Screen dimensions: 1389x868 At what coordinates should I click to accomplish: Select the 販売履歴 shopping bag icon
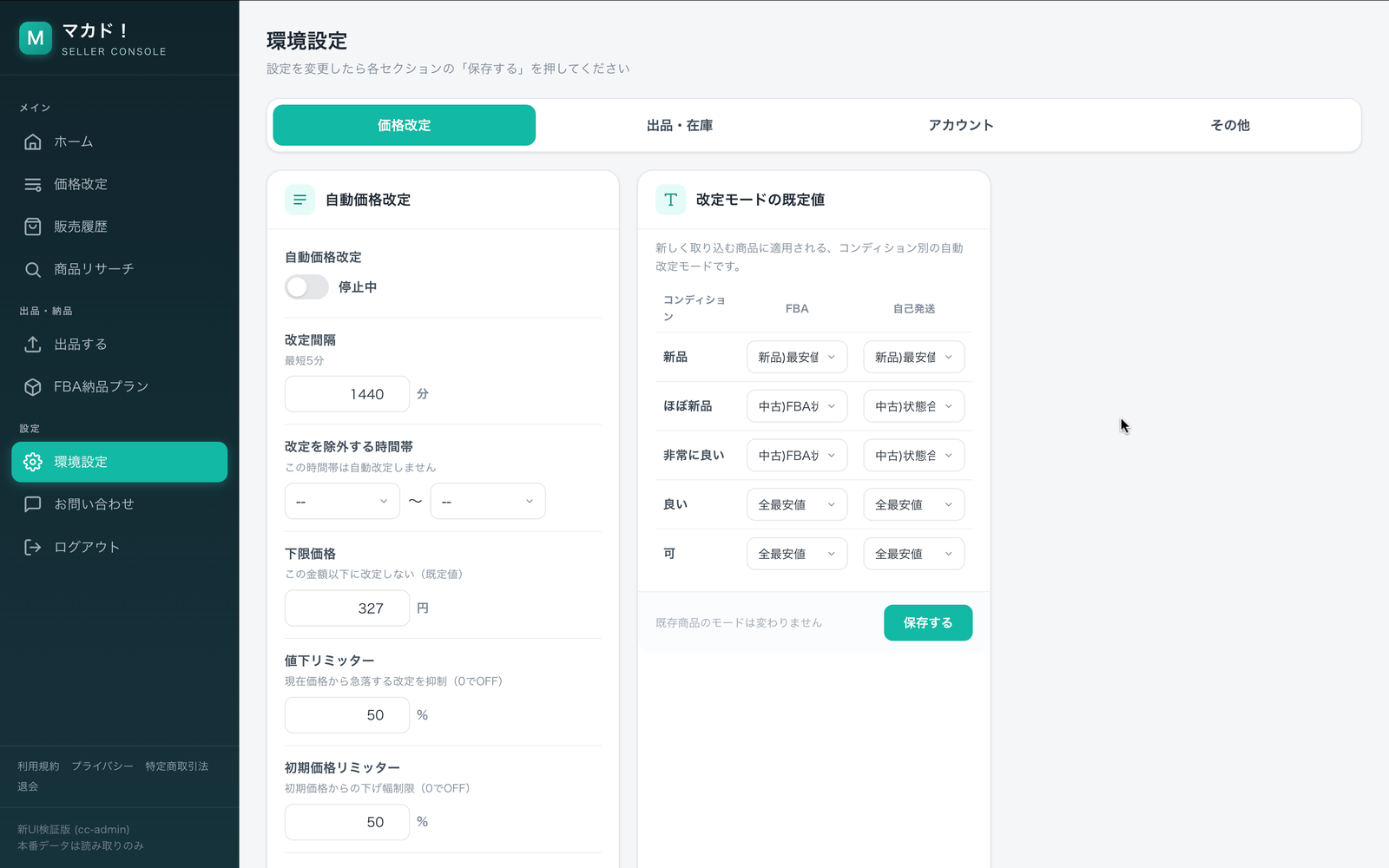[33, 227]
